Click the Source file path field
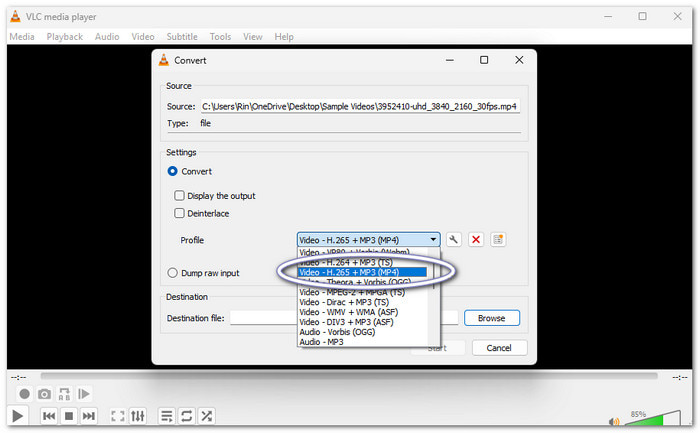This screenshot has height=433, width=700. click(360, 106)
